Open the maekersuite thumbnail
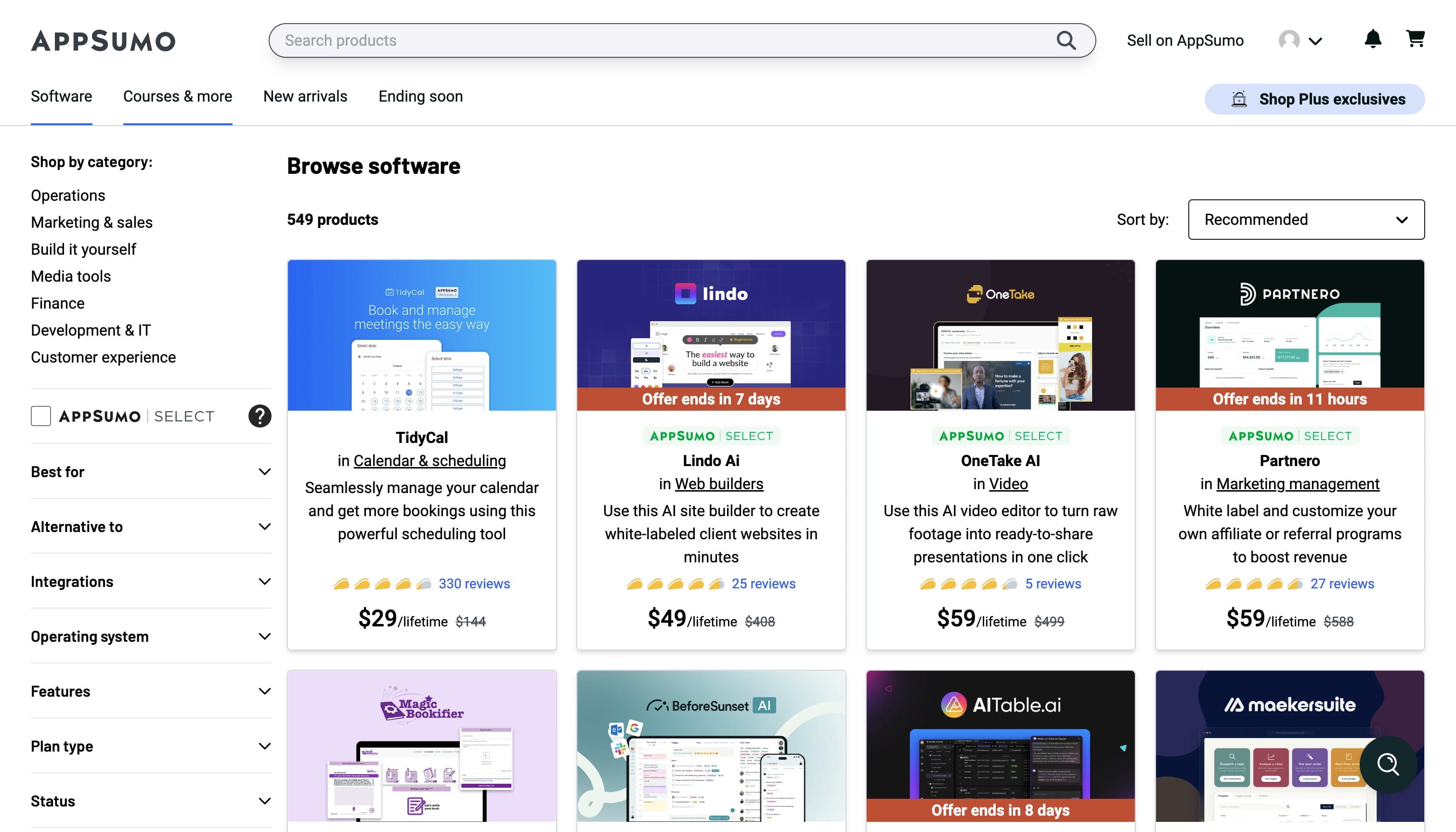The image size is (1456, 832). (x=1290, y=746)
